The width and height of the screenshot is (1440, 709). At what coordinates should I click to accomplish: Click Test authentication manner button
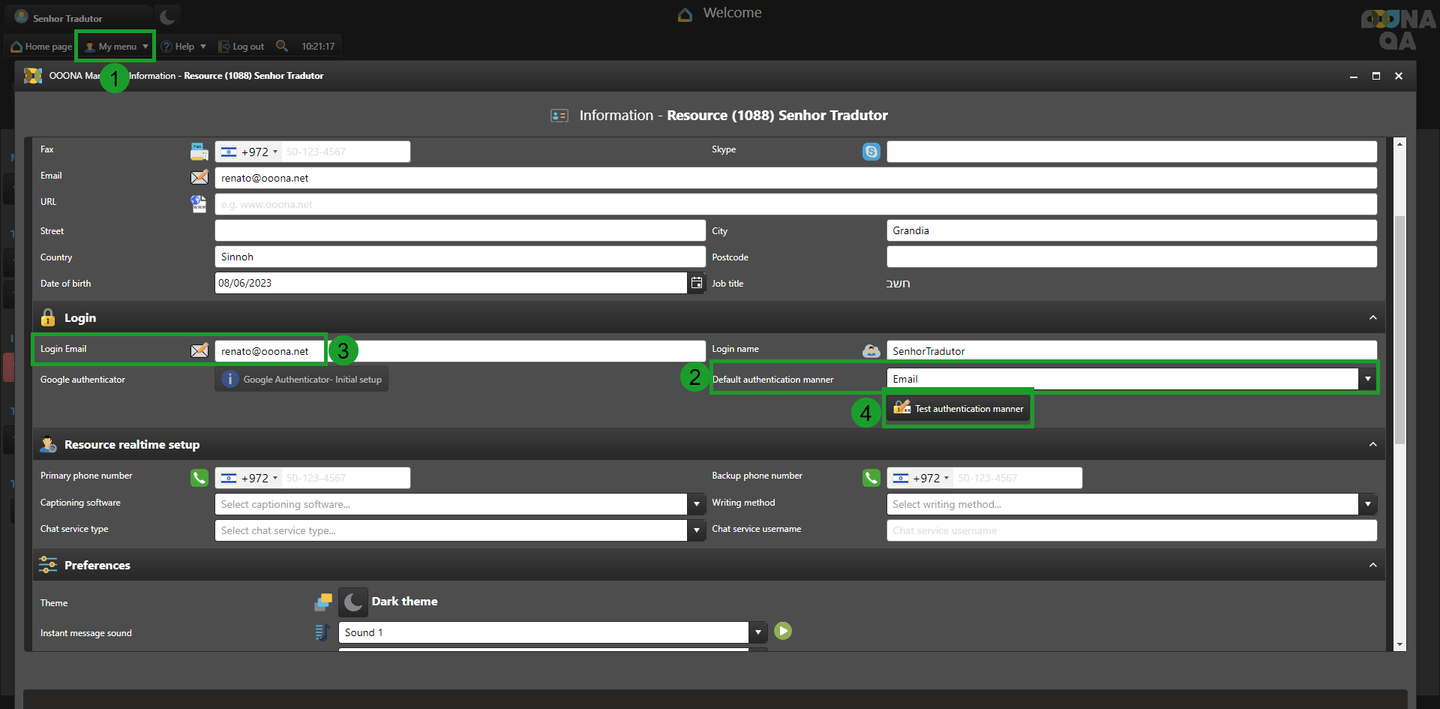point(958,408)
